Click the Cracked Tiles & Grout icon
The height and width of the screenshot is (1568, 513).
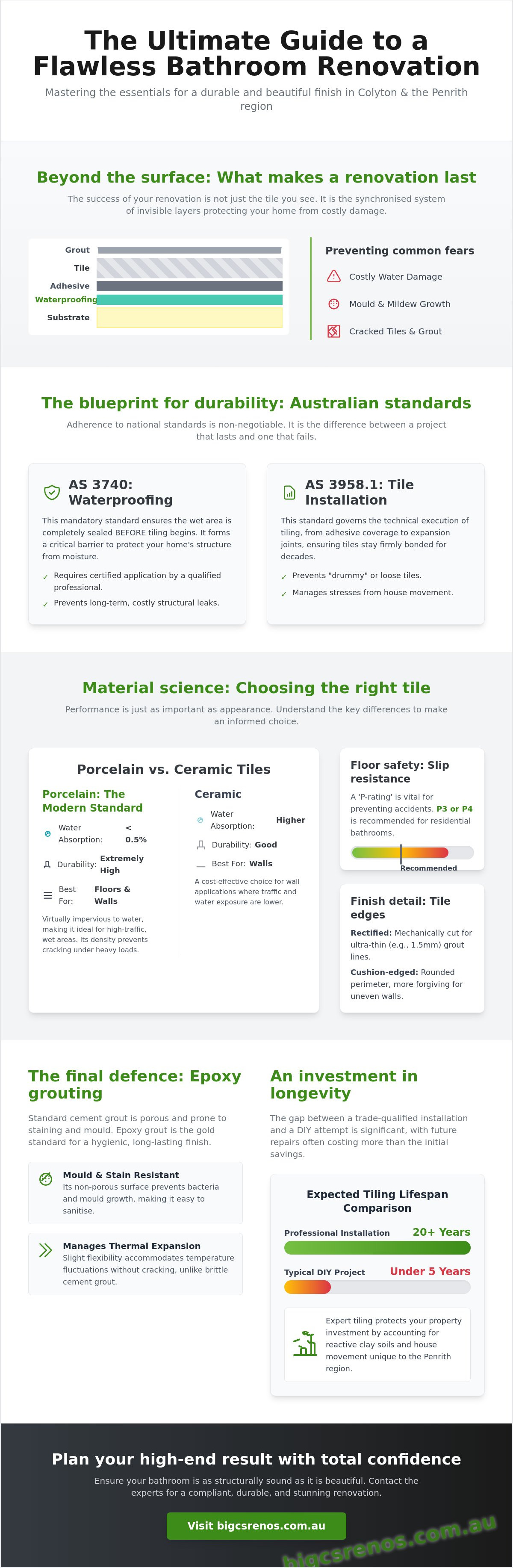point(333,331)
